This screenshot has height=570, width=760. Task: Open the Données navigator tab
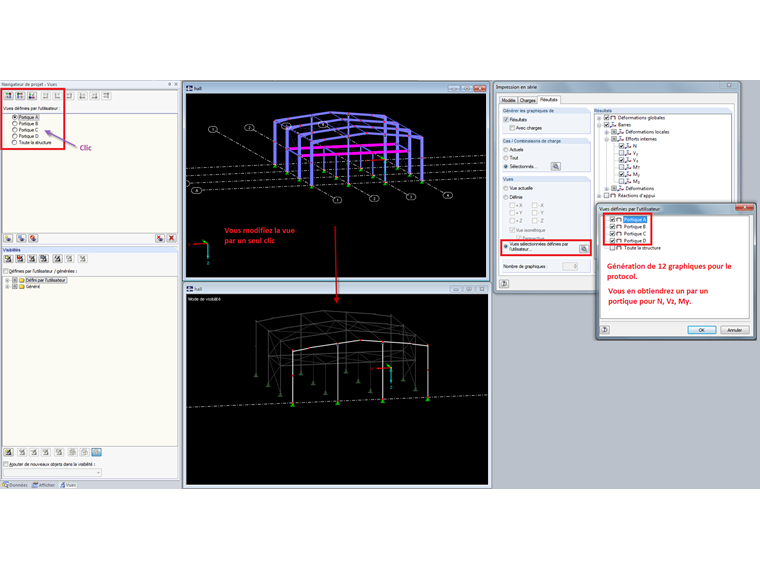pyautogui.click(x=15, y=485)
